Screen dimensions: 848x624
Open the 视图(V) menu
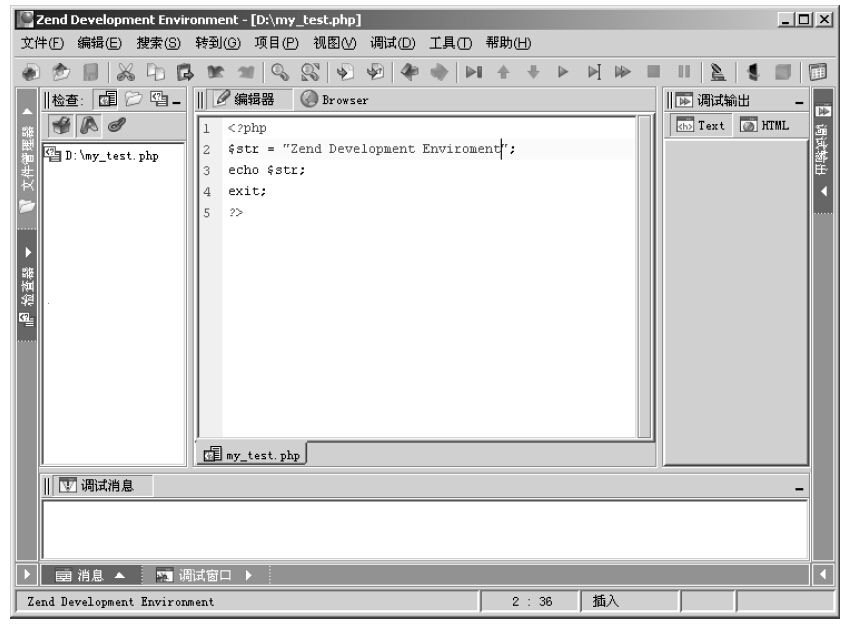[335, 43]
